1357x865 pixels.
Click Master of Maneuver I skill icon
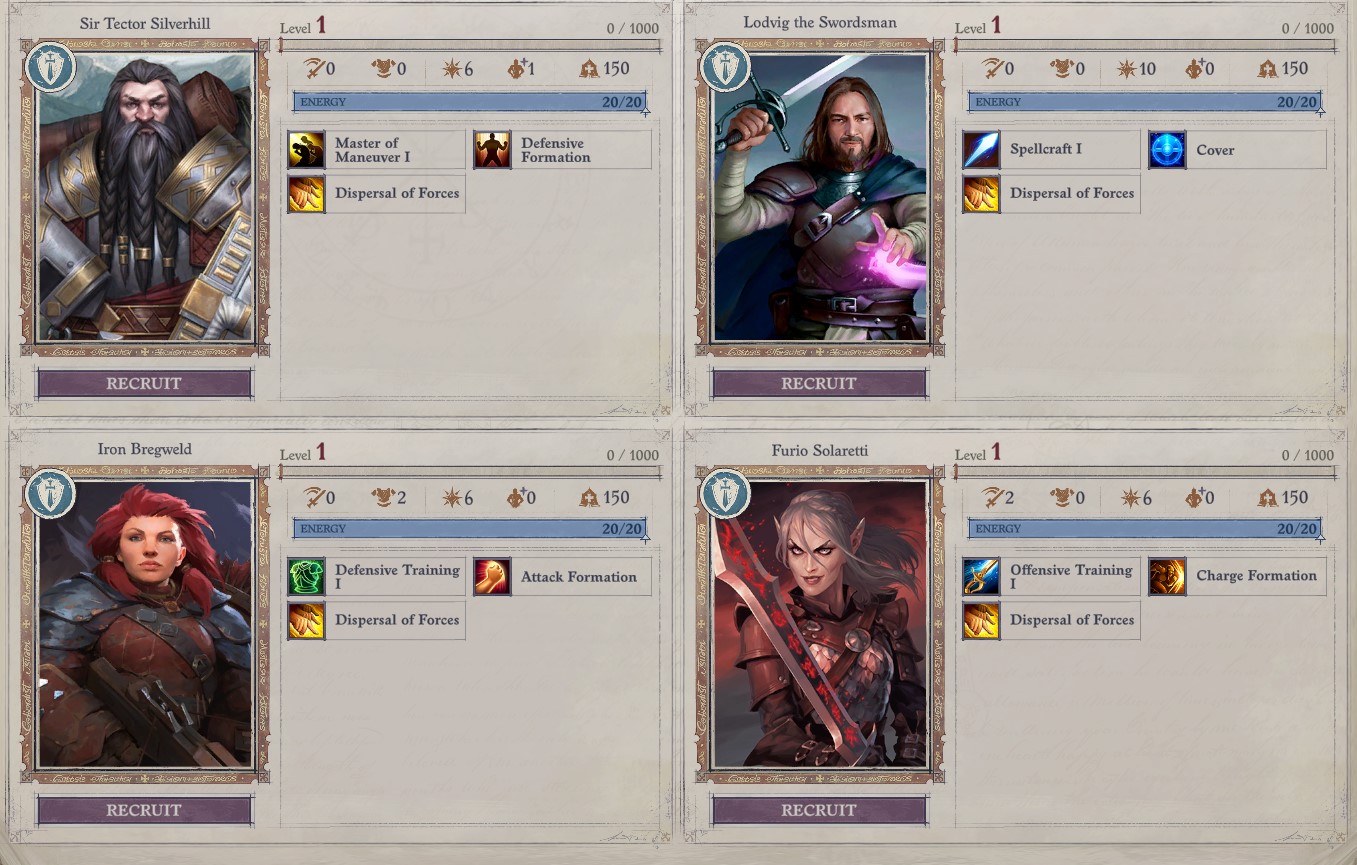[306, 150]
